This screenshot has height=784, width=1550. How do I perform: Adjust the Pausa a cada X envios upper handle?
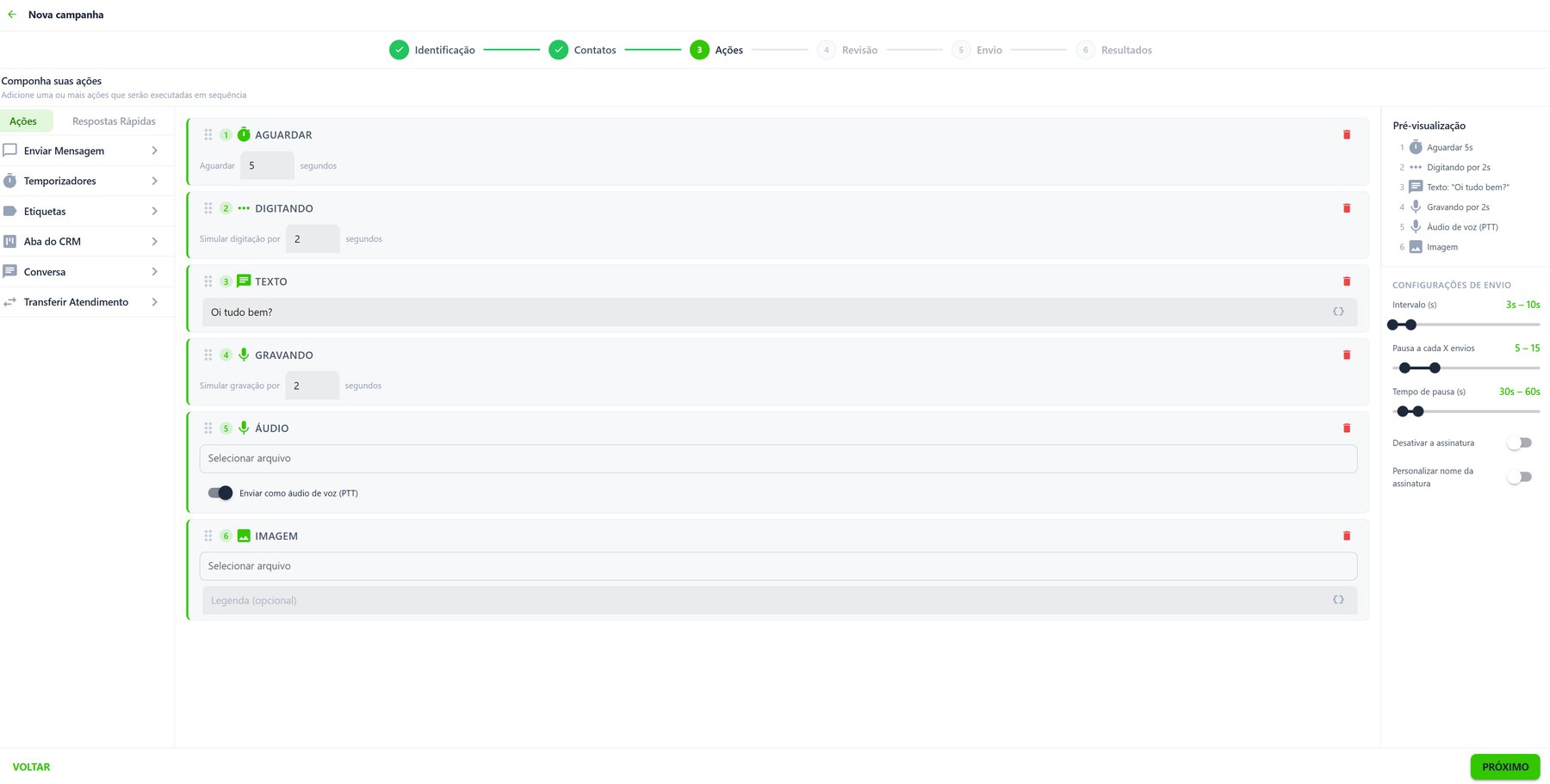pos(1435,367)
